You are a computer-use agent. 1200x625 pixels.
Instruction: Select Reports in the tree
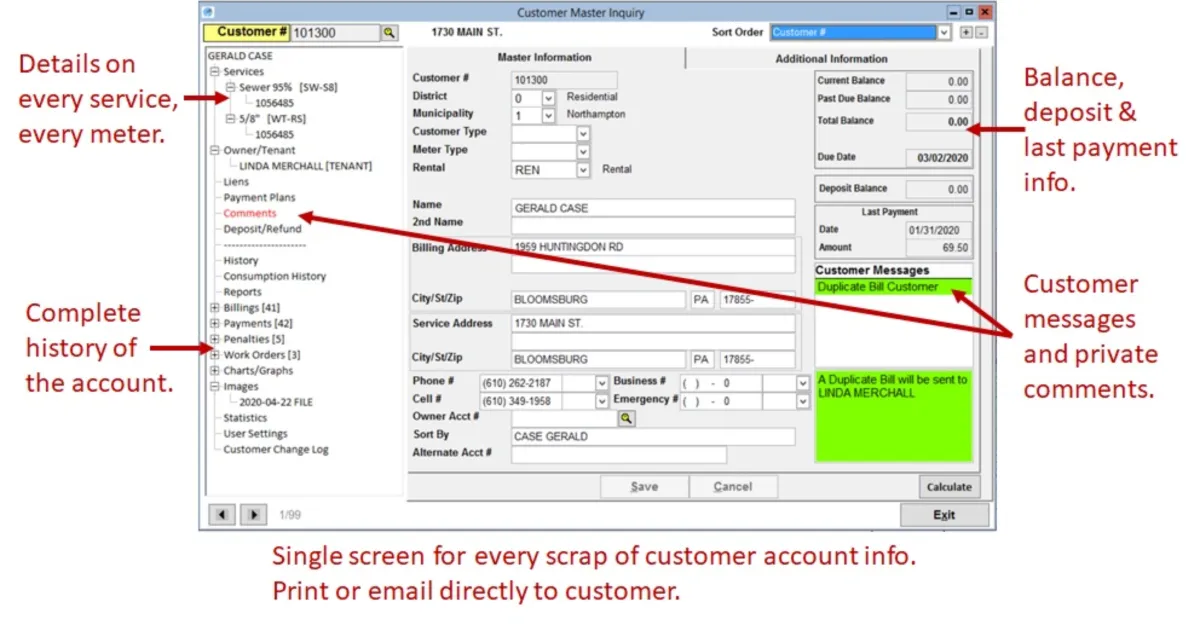pos(242,292)
